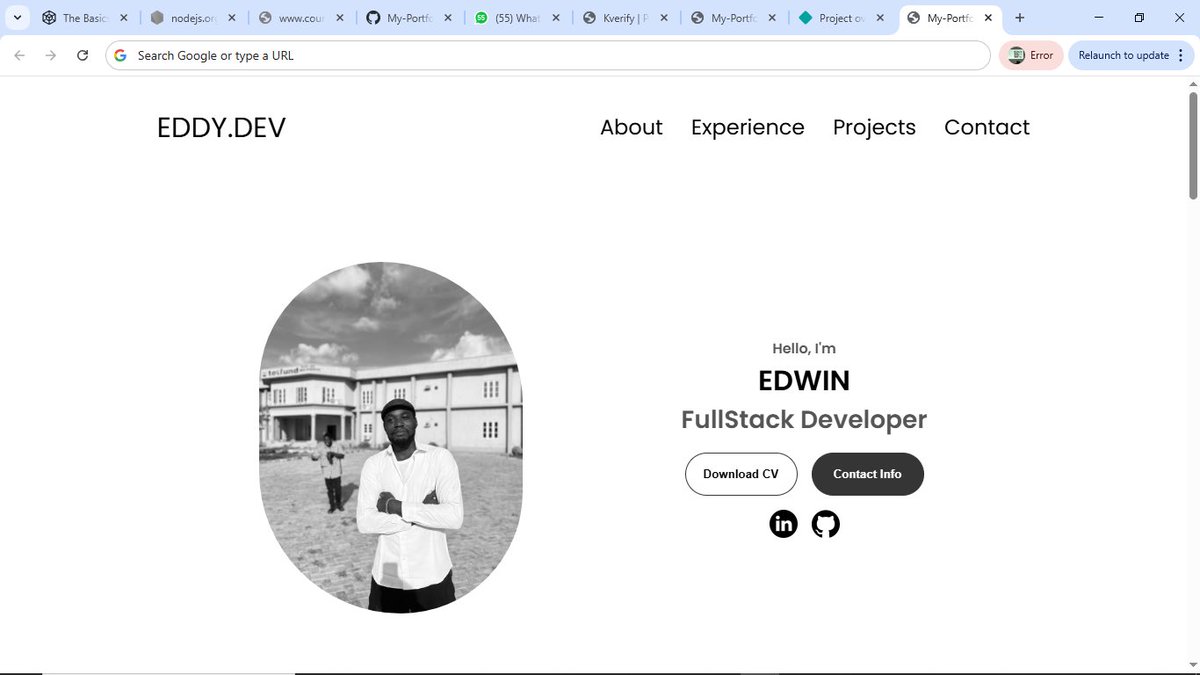The width and height of the screenshot is (1200, 675).
Task: Open the About navigation link
Action: click(631, 127)
